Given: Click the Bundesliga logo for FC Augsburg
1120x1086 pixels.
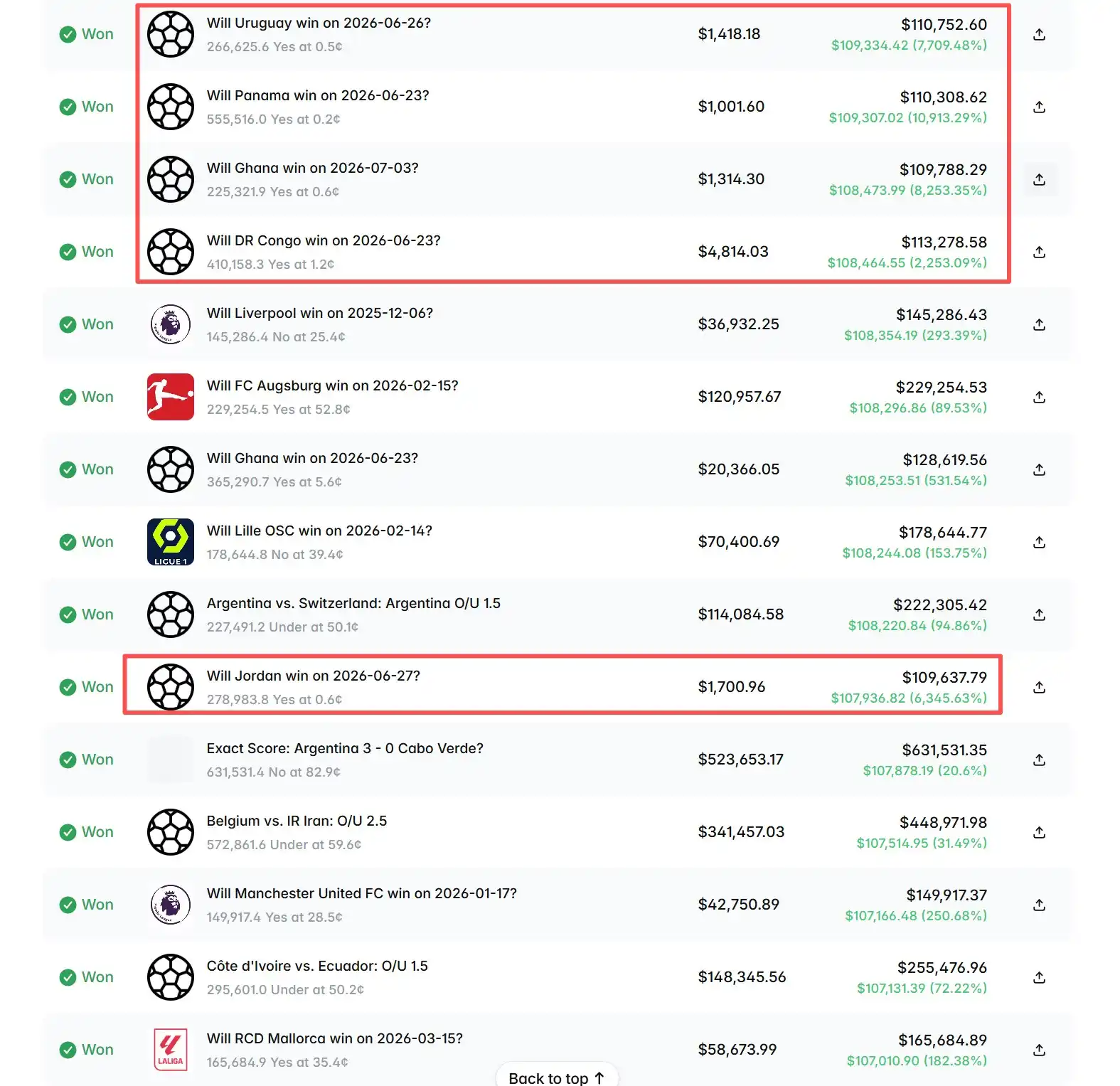Looking at the screenshot, I should (171, 397).
